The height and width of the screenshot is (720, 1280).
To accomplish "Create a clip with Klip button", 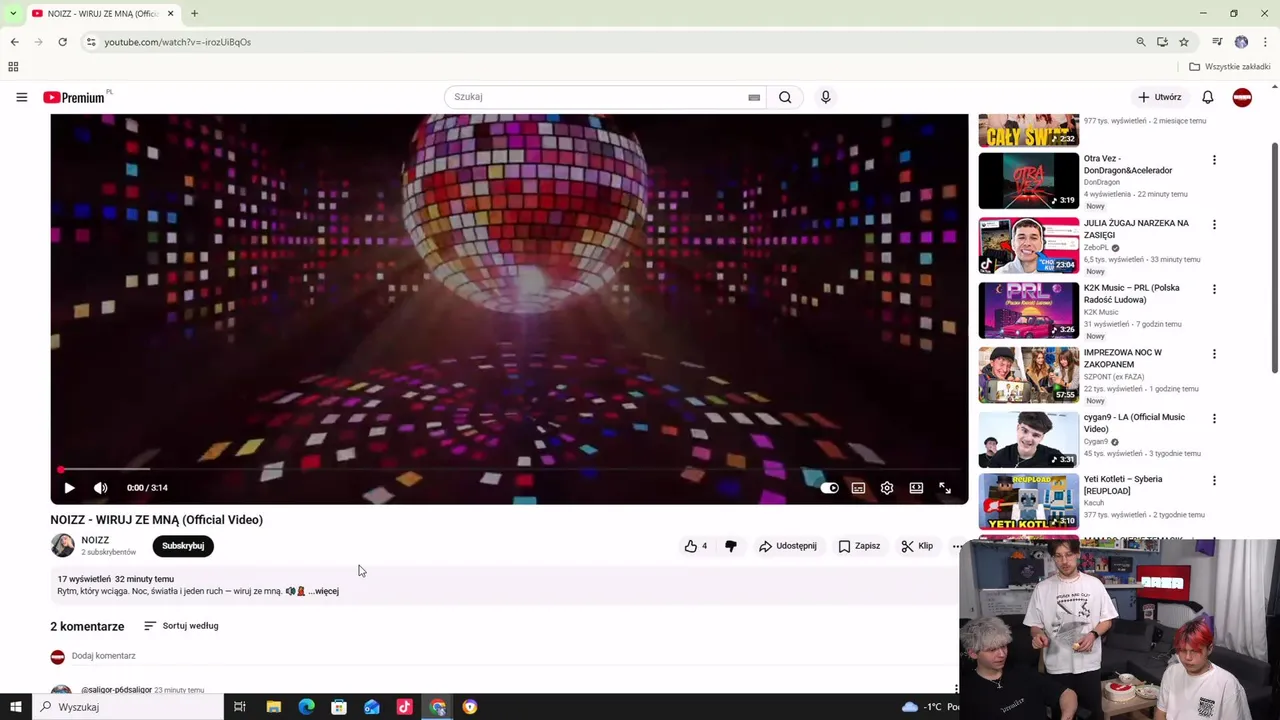I will tap(917, 546).
